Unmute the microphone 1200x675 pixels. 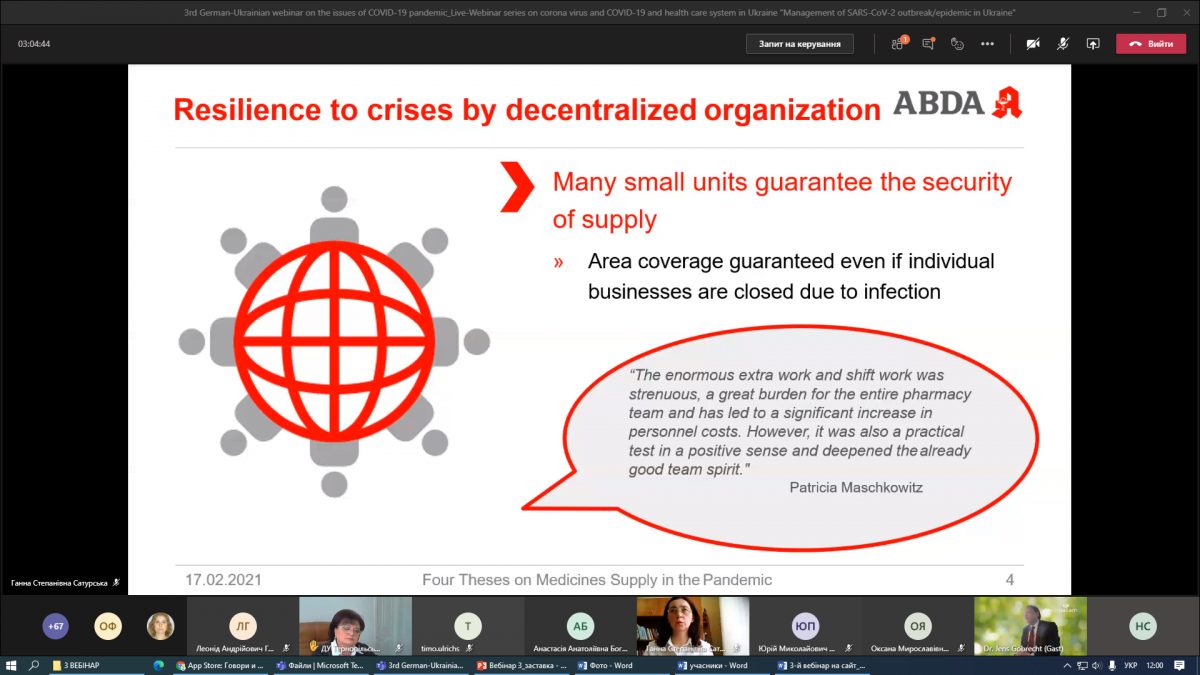tap(1063, 44)
